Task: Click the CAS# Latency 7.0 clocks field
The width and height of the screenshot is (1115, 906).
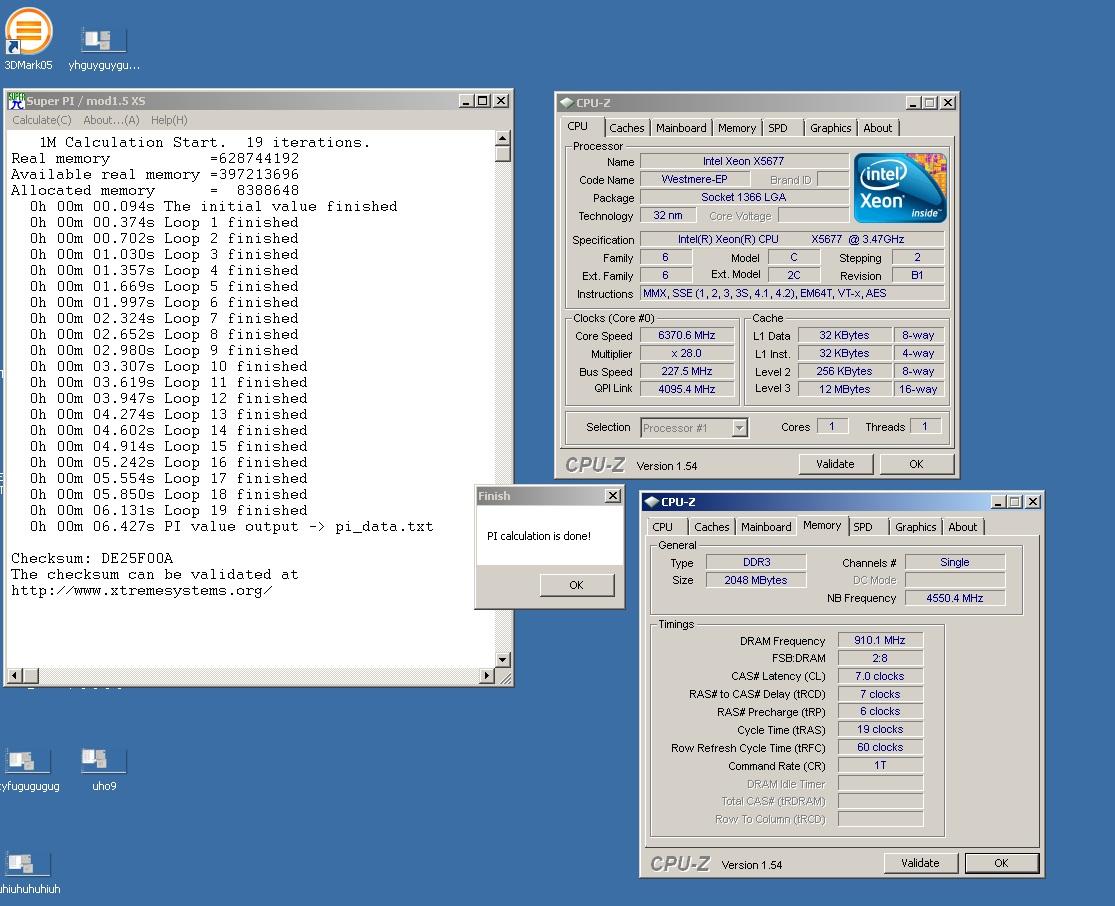Action: coord(880,676)
